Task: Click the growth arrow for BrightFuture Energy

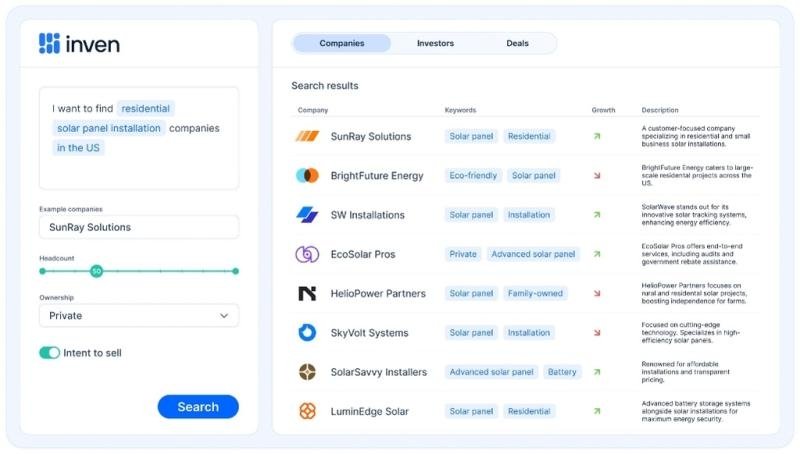Action: pos(597,175)
